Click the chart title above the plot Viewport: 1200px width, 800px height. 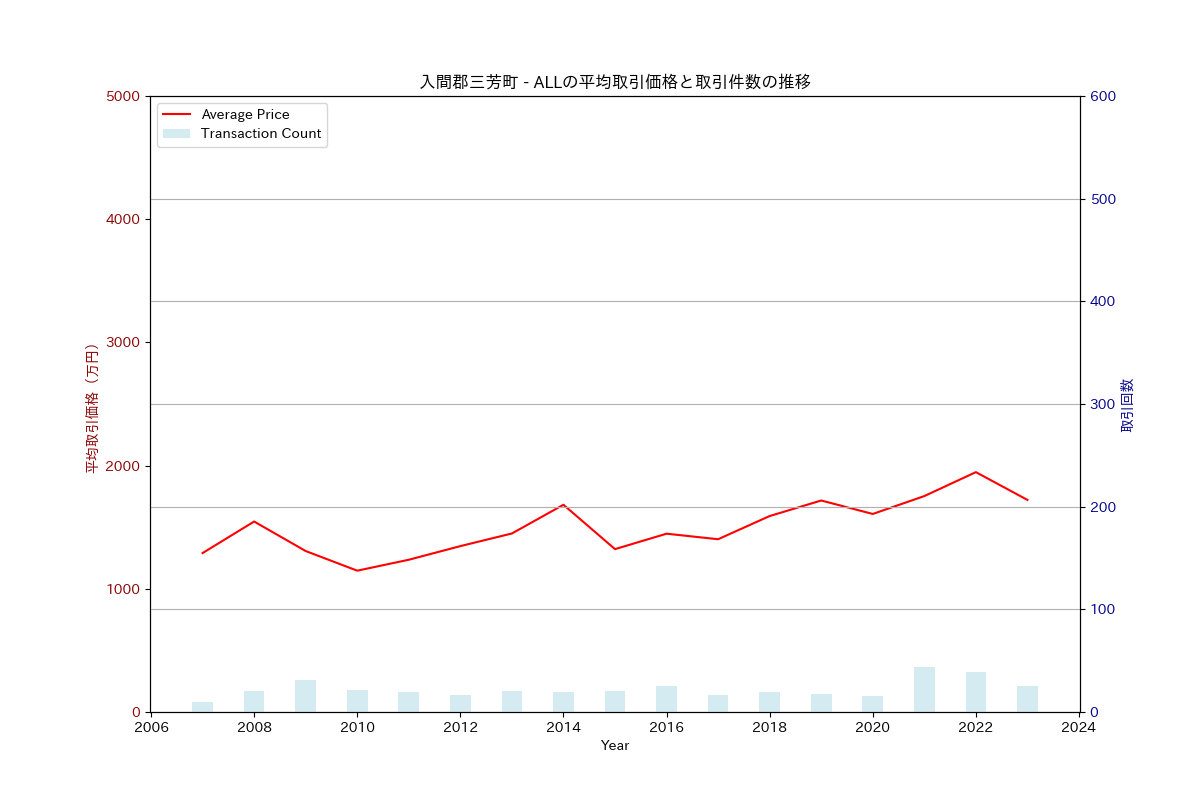(614, 82)
